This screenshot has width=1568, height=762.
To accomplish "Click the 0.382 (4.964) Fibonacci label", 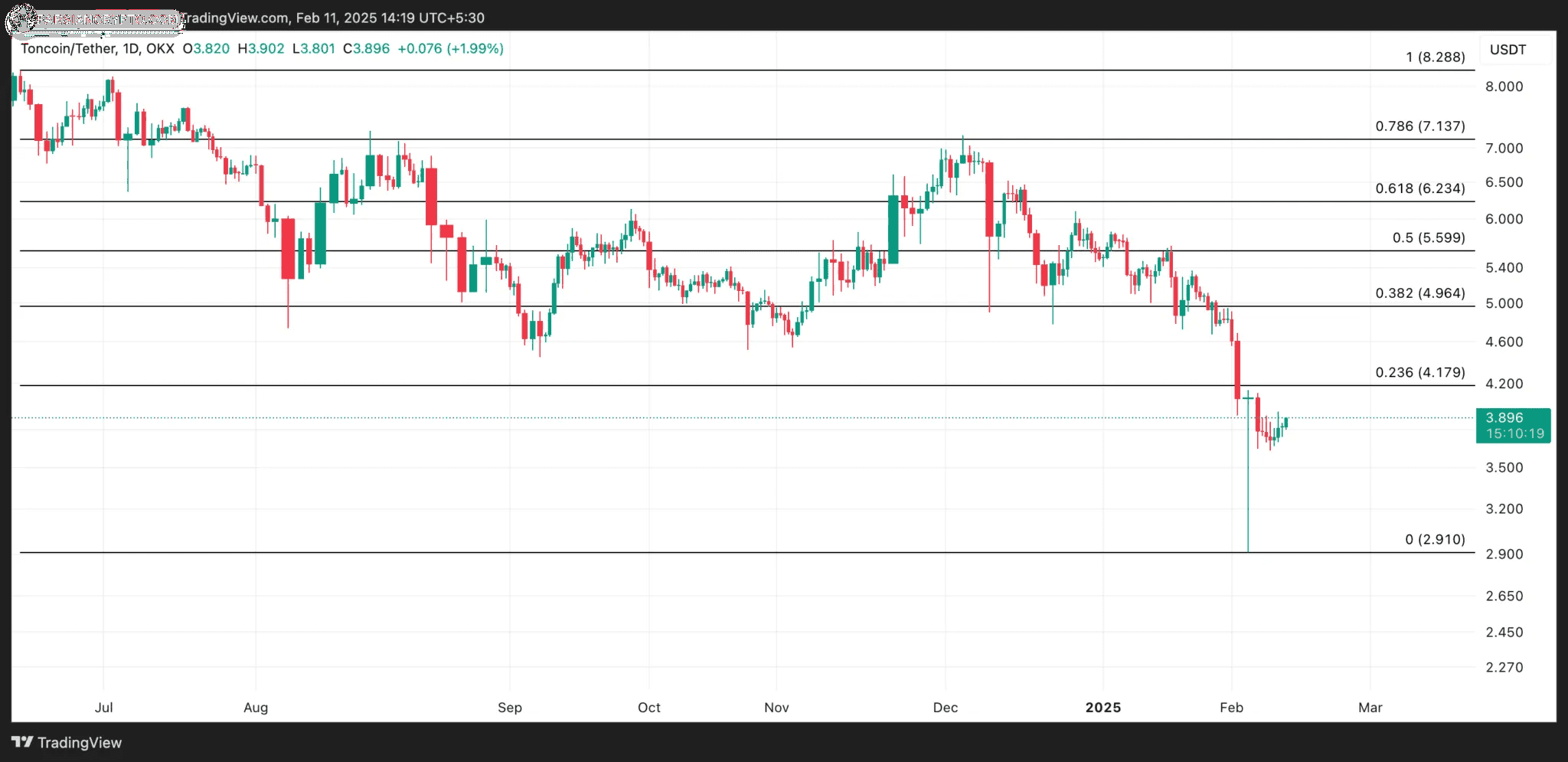I will 1419,293.
